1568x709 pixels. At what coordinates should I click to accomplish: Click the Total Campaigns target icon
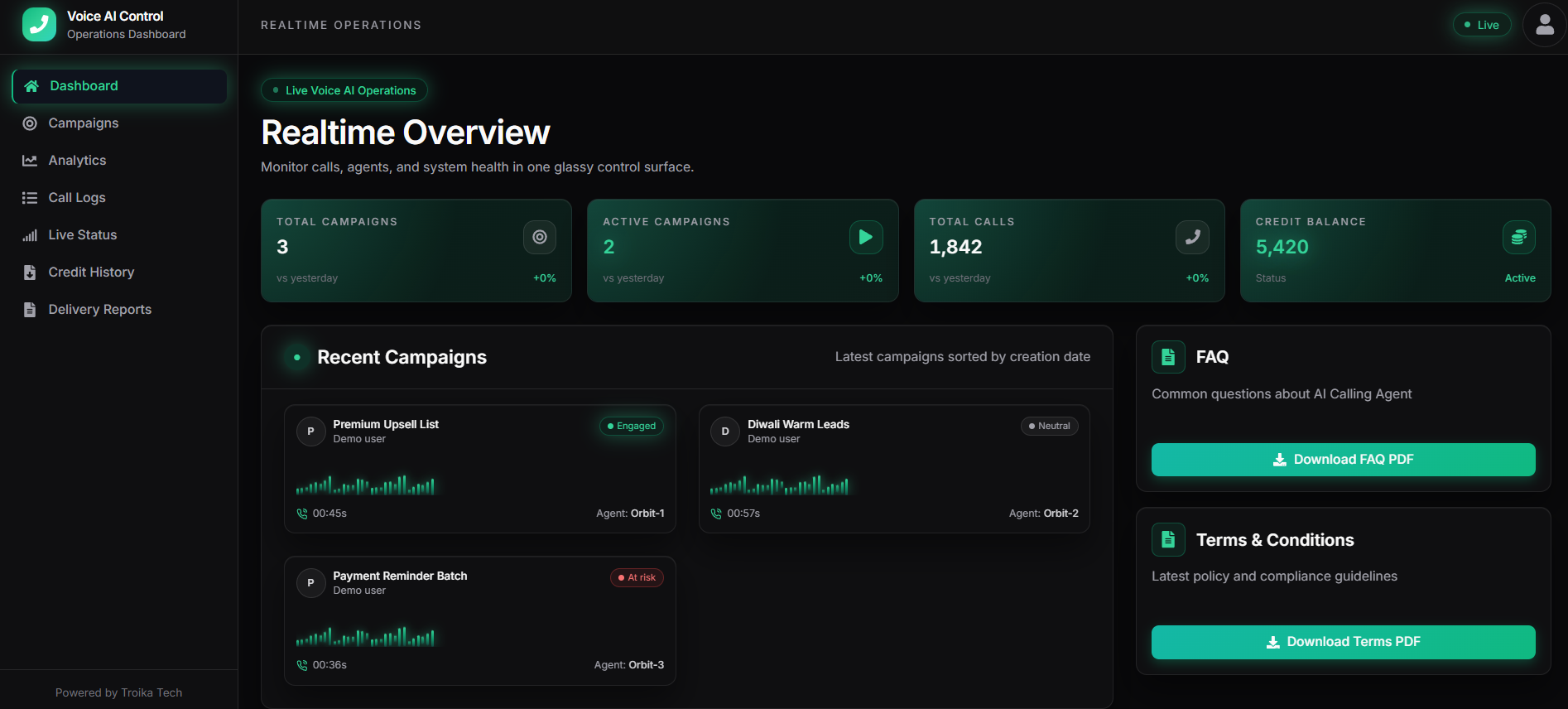(539, 238)
